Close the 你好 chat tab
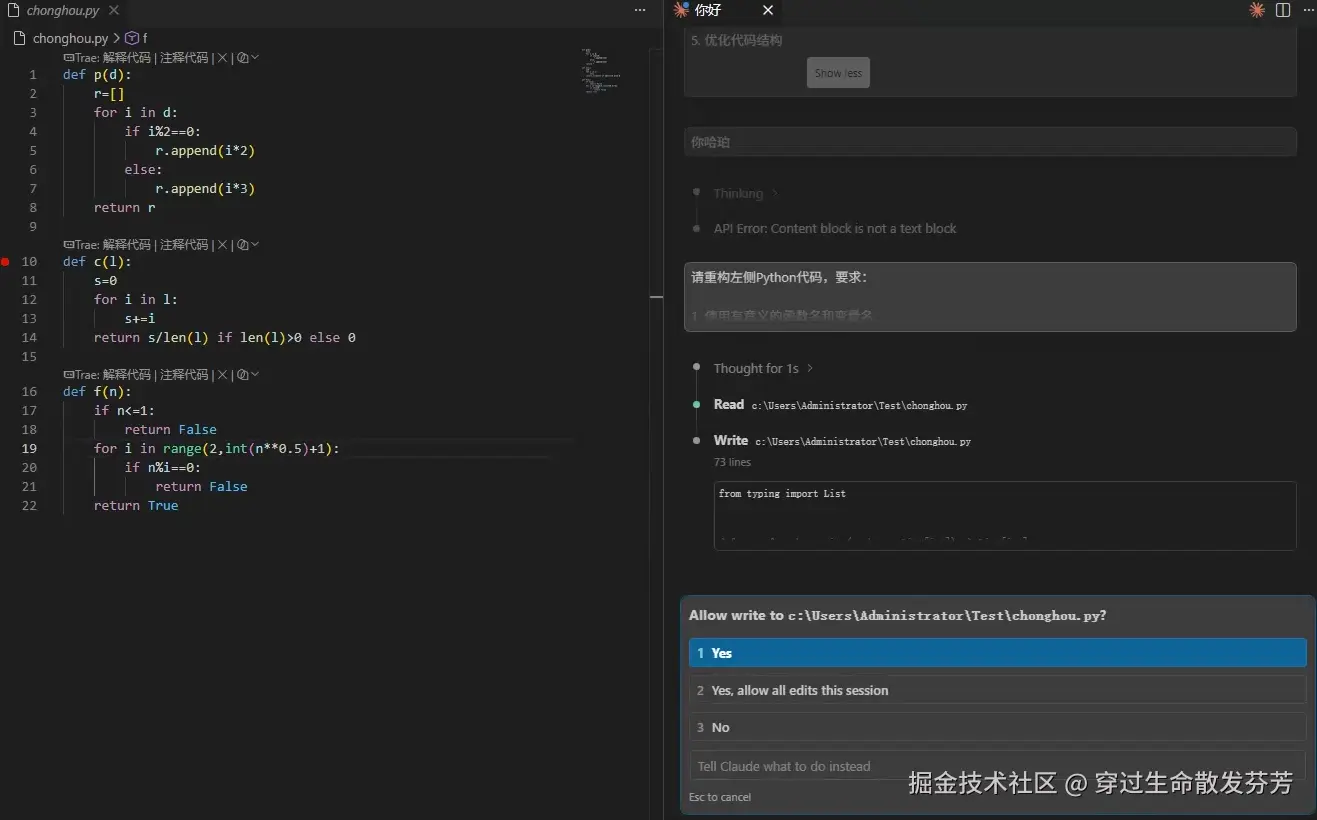This screenshot has width=1317, height=820. point(768,10)
